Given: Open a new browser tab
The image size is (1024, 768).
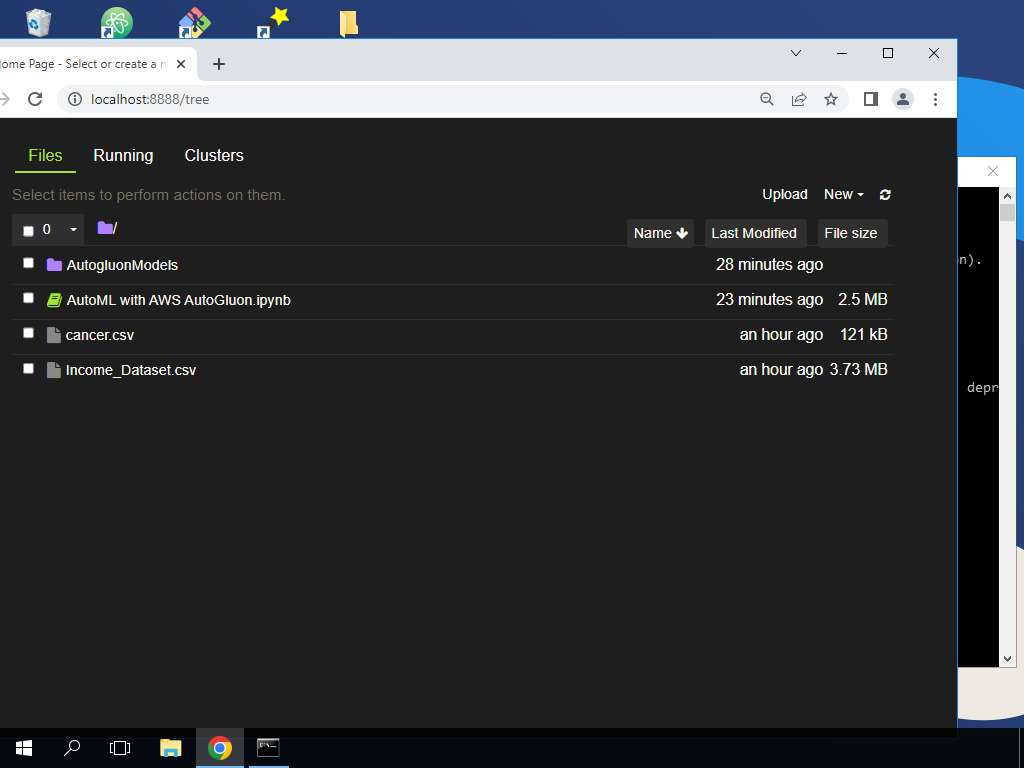Looking at the screenshot, I should pos(219,64).
